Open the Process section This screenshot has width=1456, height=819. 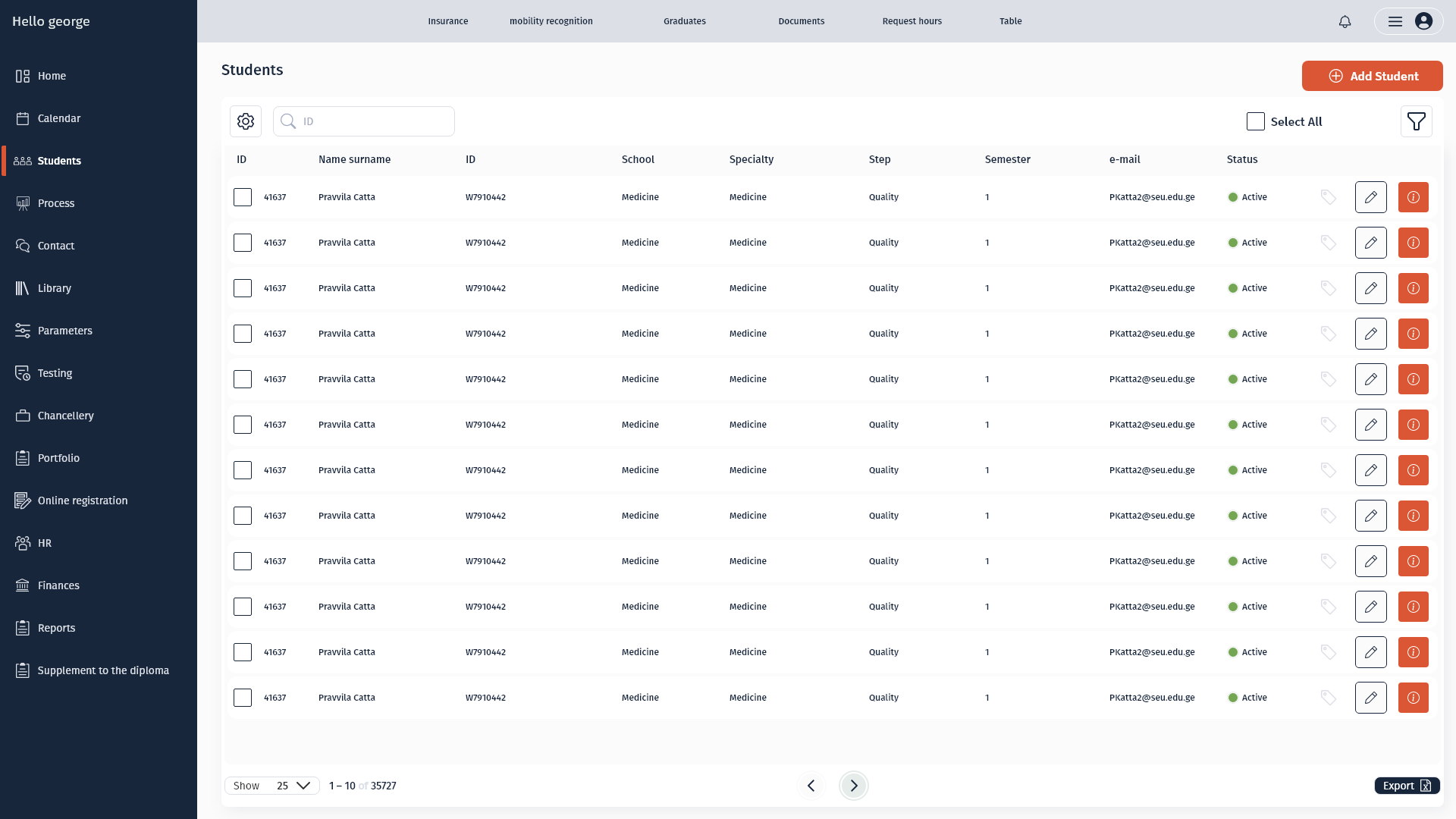click(45, 203)
